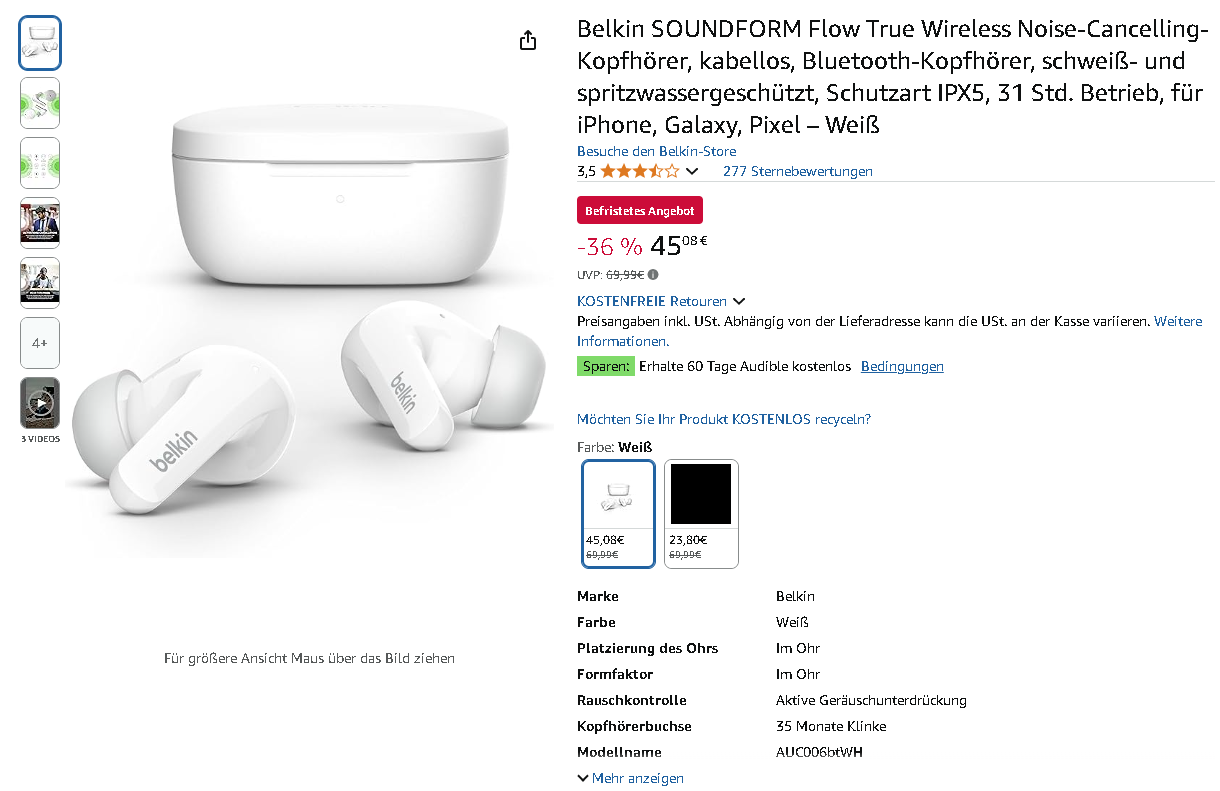Play the product videos thumbnail
This screenshot has width=1220, height=791.
[40, 403]
